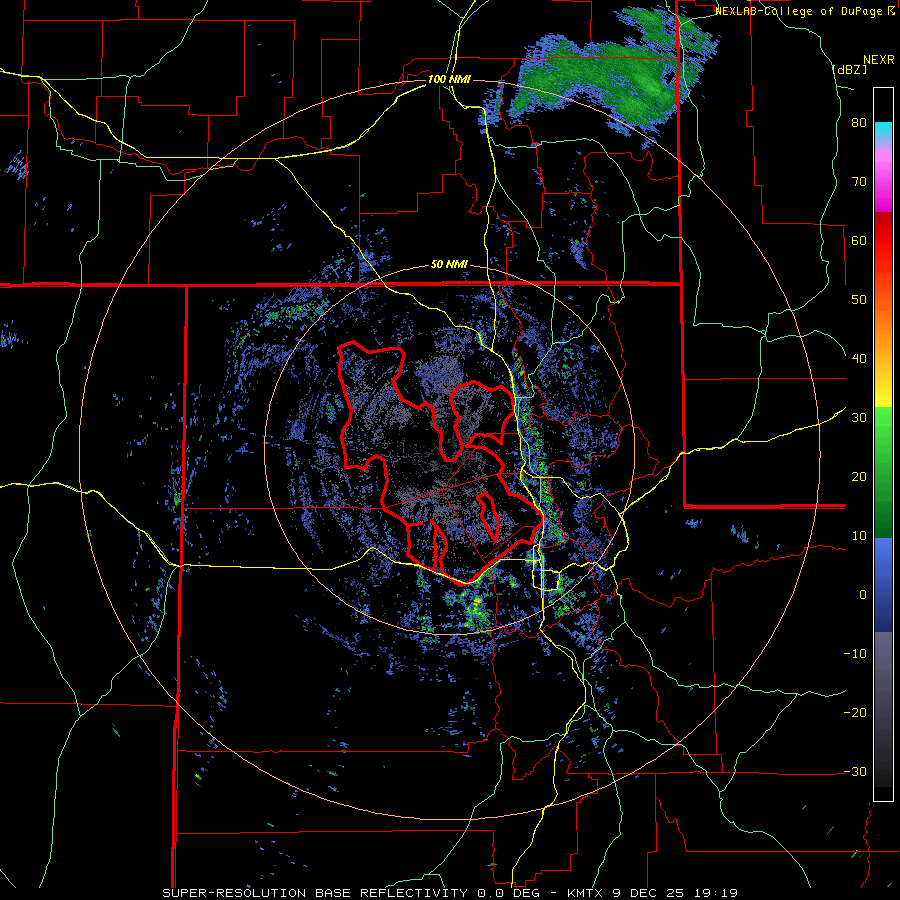Click the 30 value on the dBZ scale

point(859,418)
